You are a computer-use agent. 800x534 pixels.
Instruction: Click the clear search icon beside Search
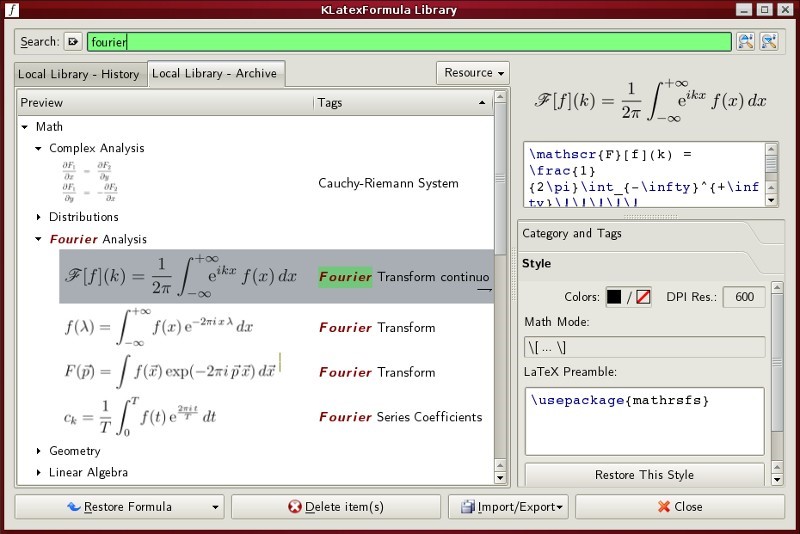click(x=73, y=42)
